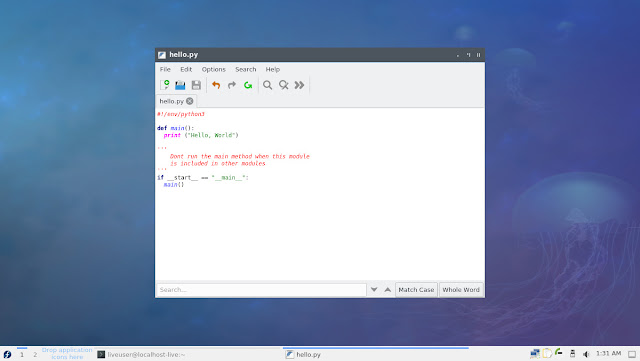
Task: Open find with magnifier icon
Action: coord(267,85)
